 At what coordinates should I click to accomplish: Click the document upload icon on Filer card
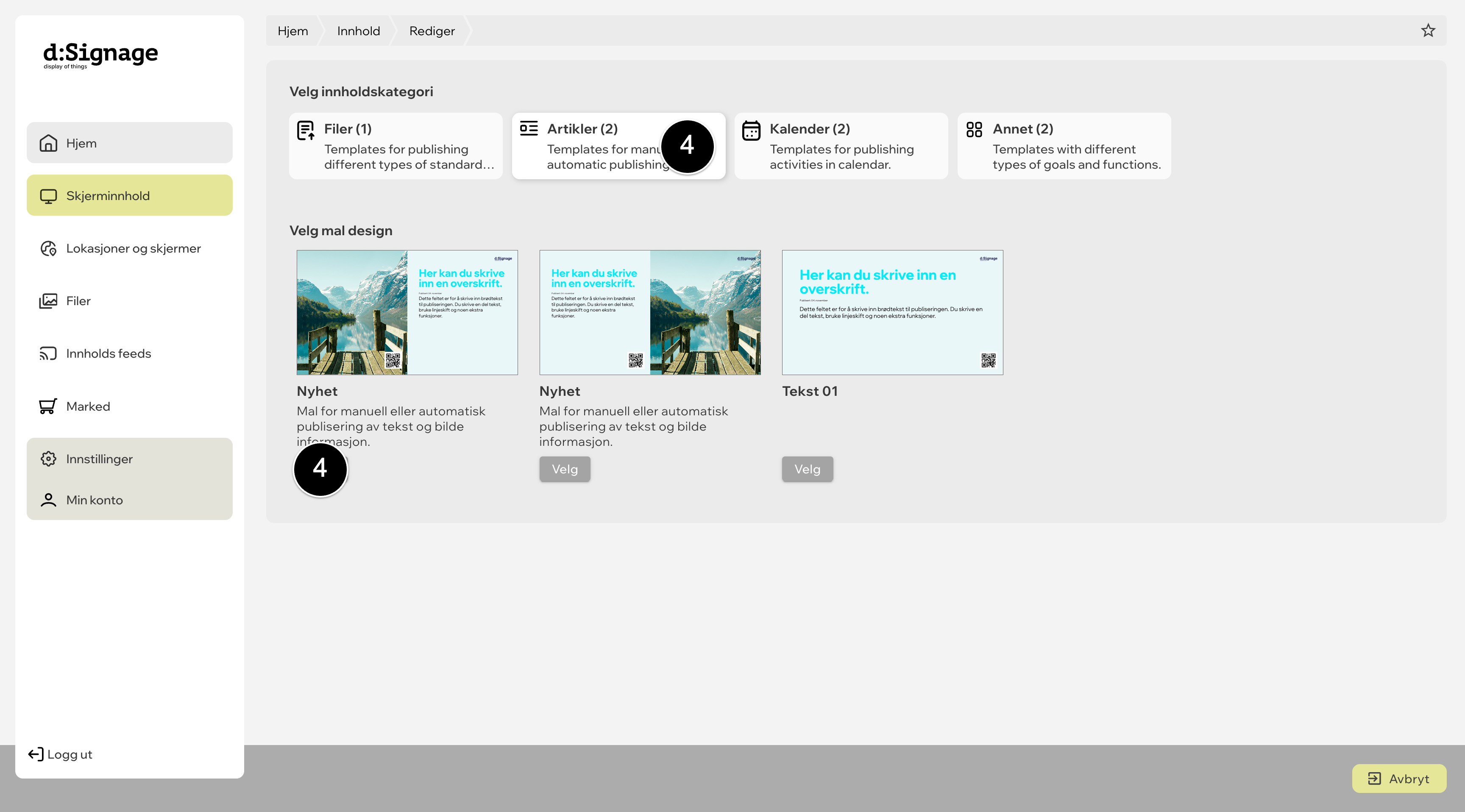click(x=306, y=130)
